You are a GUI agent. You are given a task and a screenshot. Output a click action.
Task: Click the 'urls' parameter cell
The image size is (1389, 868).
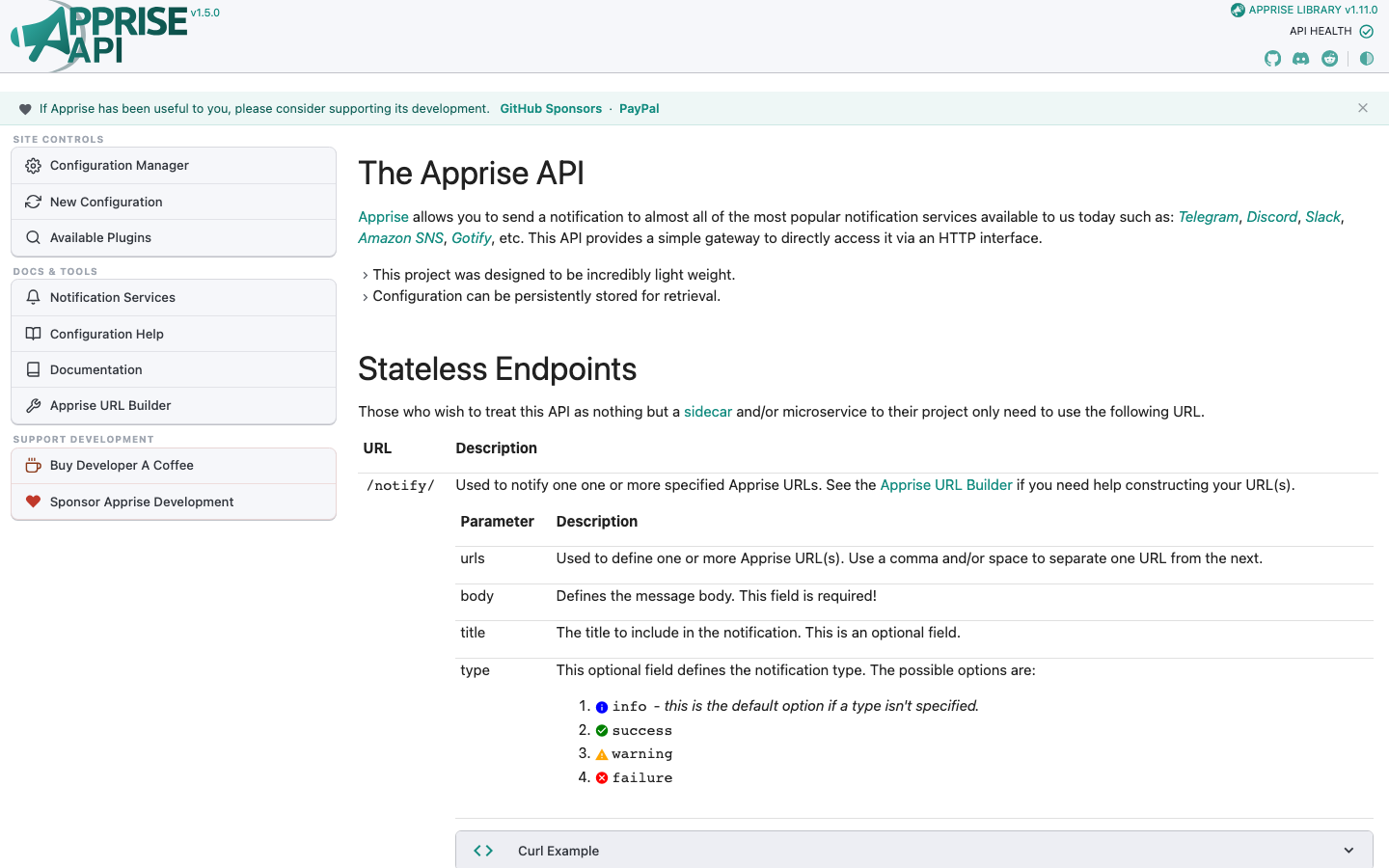[473, 558]
